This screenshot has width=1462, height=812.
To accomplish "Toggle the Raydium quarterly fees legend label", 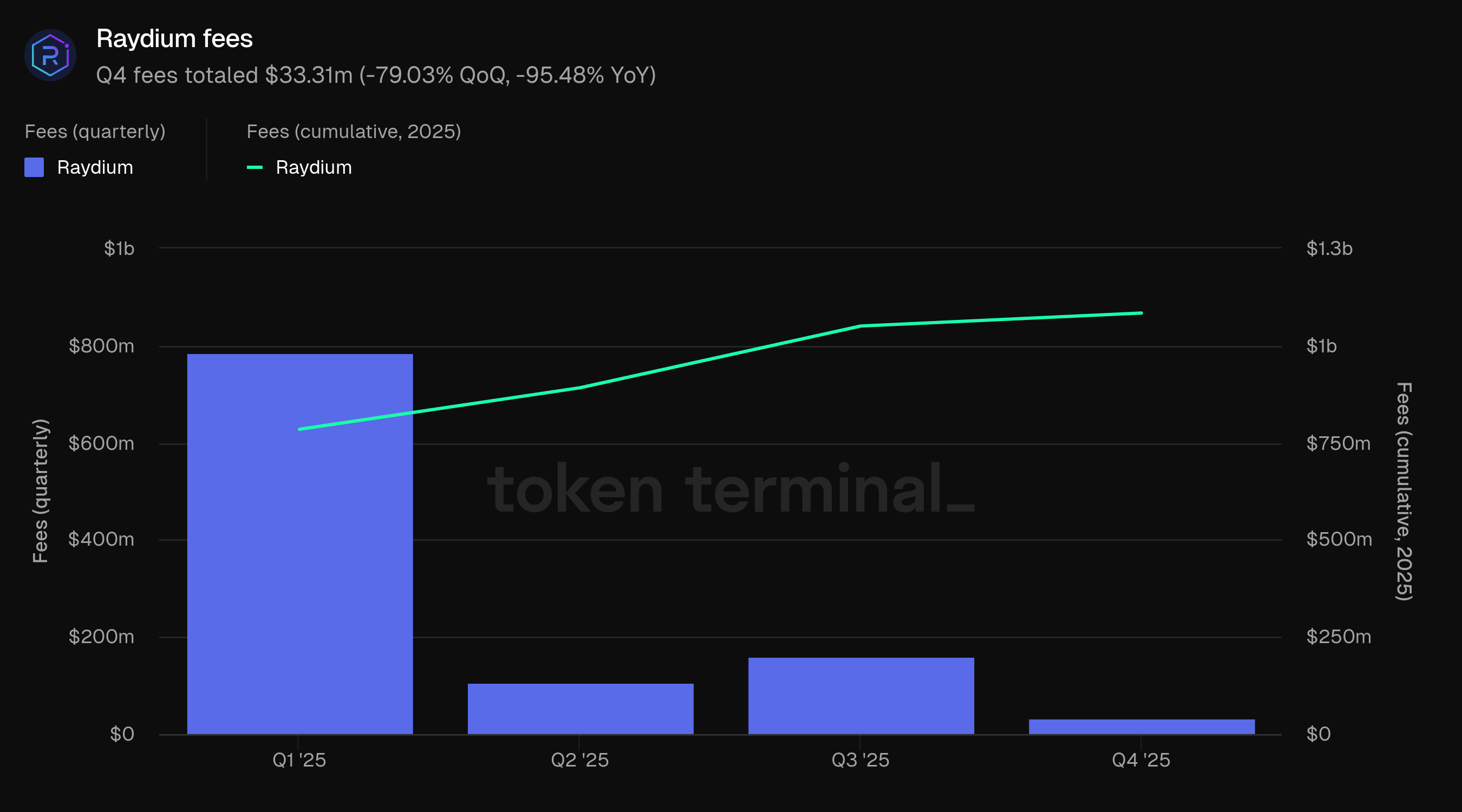I will [x=95, y=167].
